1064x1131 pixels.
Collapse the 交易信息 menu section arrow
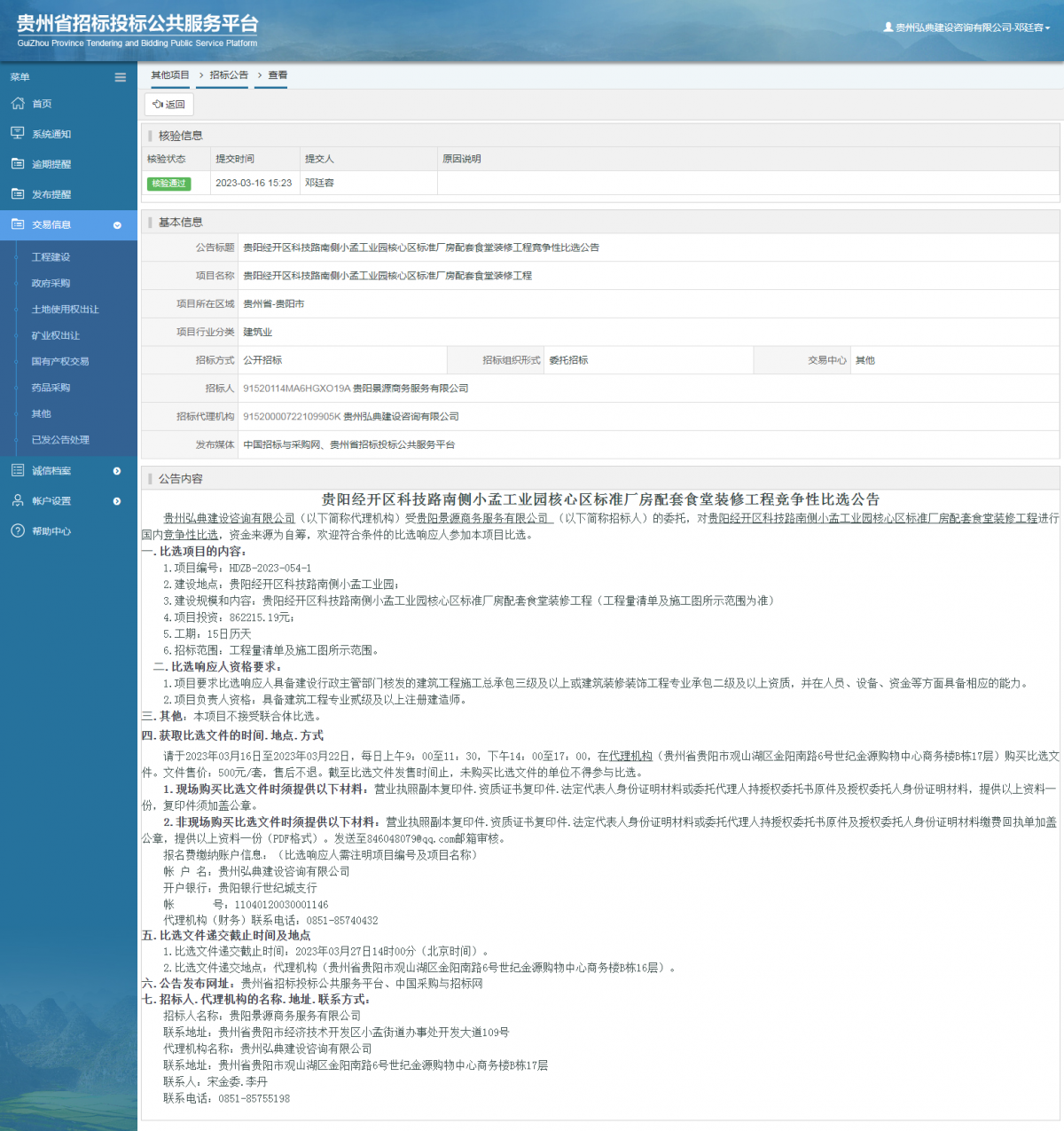(117, 225)
